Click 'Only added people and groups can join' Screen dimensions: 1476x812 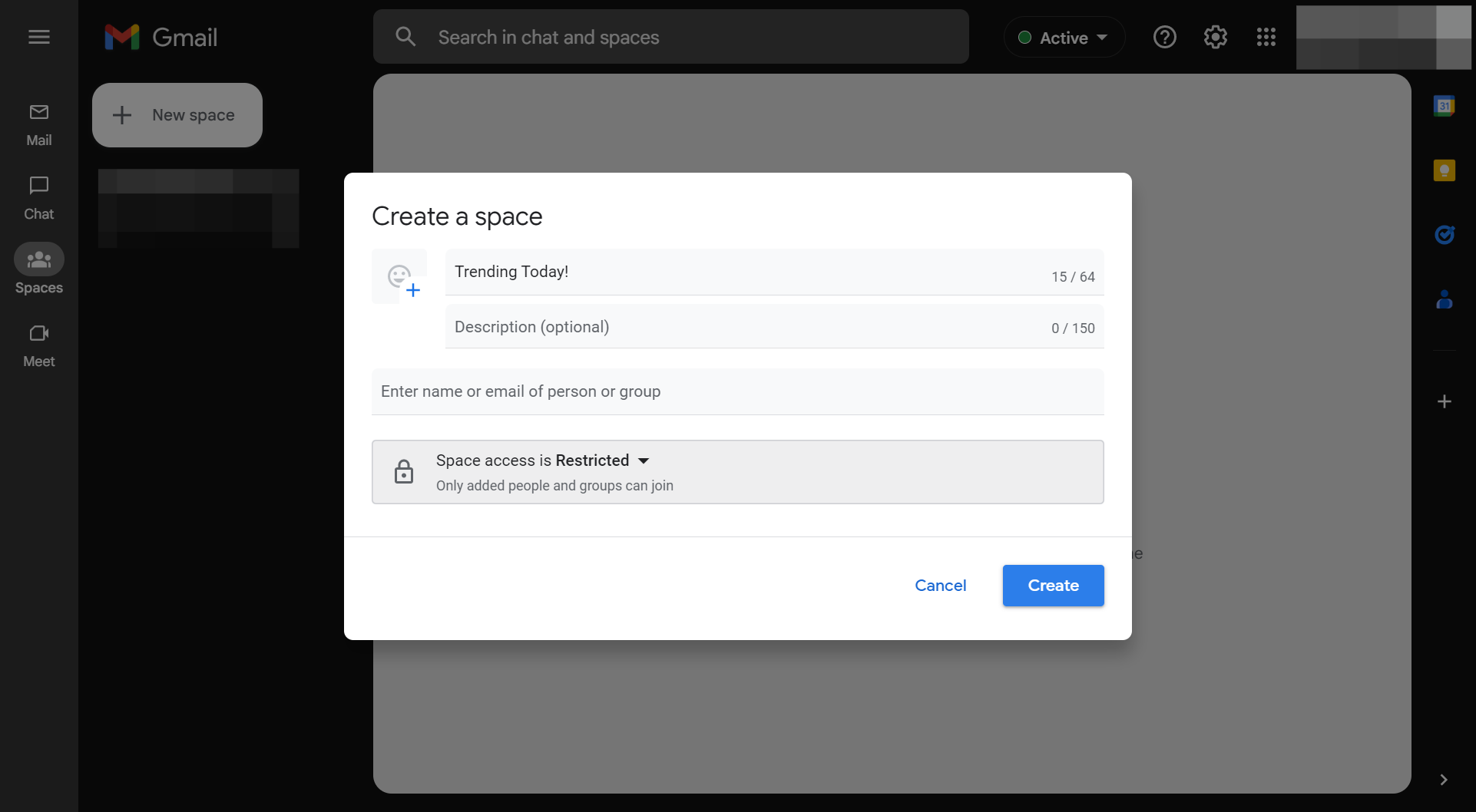554,486
